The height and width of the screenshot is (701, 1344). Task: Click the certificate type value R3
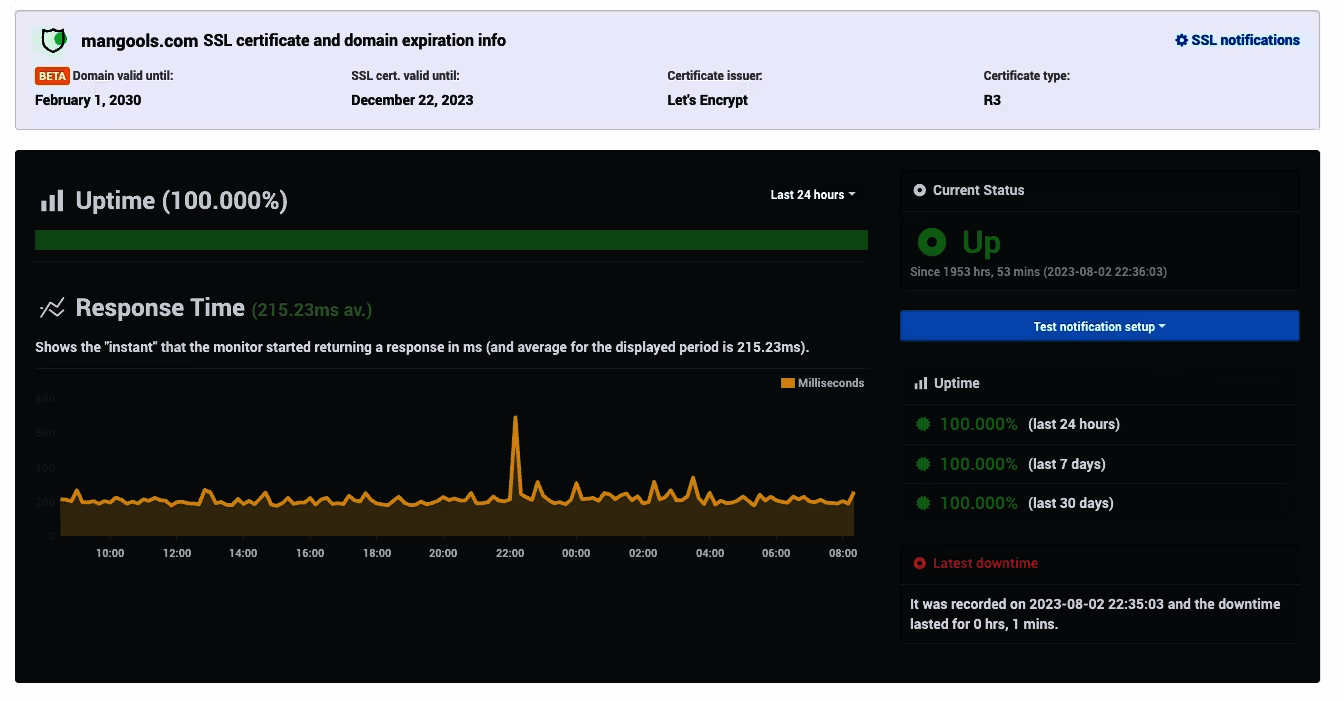coord(992,100)
